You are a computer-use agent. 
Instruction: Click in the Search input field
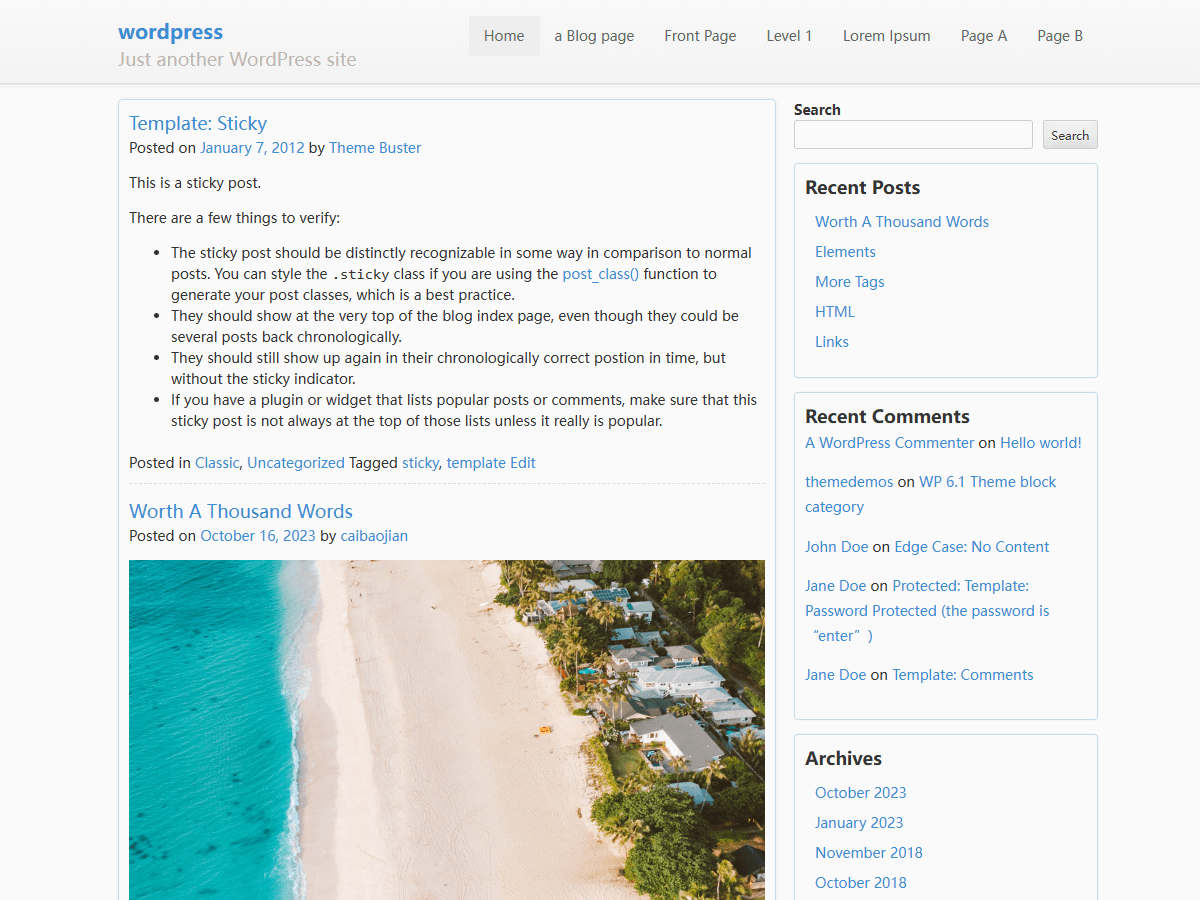pos(912,135)
